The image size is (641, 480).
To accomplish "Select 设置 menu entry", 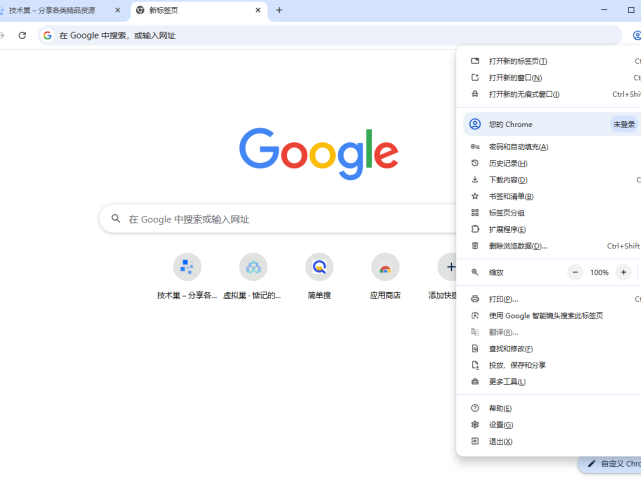I will 549,425.
